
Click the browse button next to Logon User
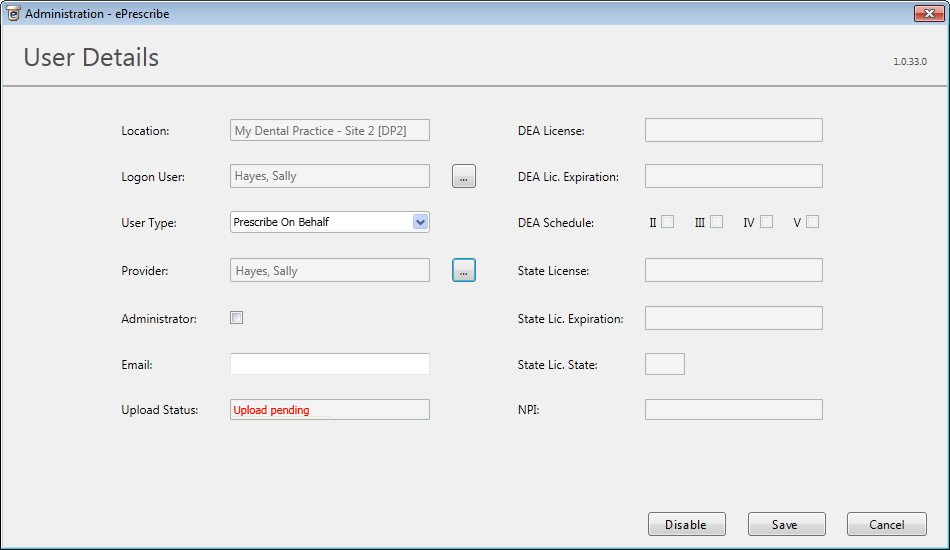[463, 177]
